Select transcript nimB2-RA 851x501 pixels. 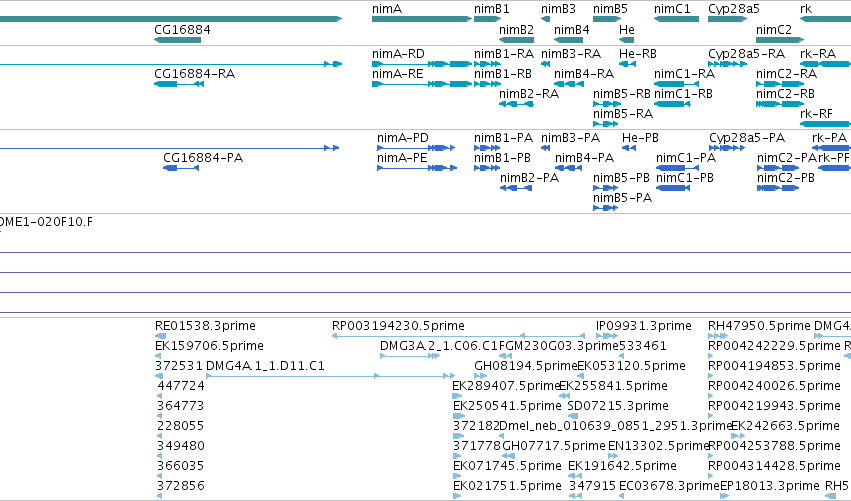[x=516, y=104]
